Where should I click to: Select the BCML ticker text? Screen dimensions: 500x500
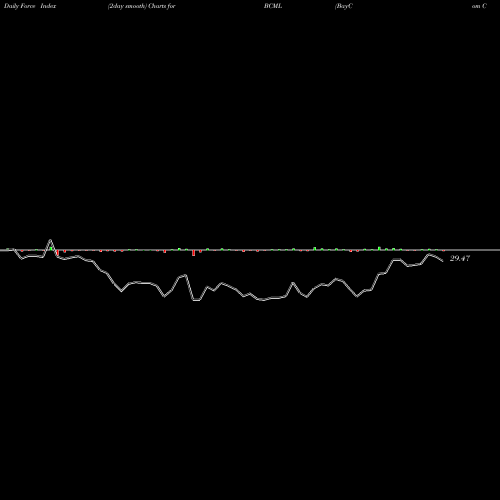[273, 6]
